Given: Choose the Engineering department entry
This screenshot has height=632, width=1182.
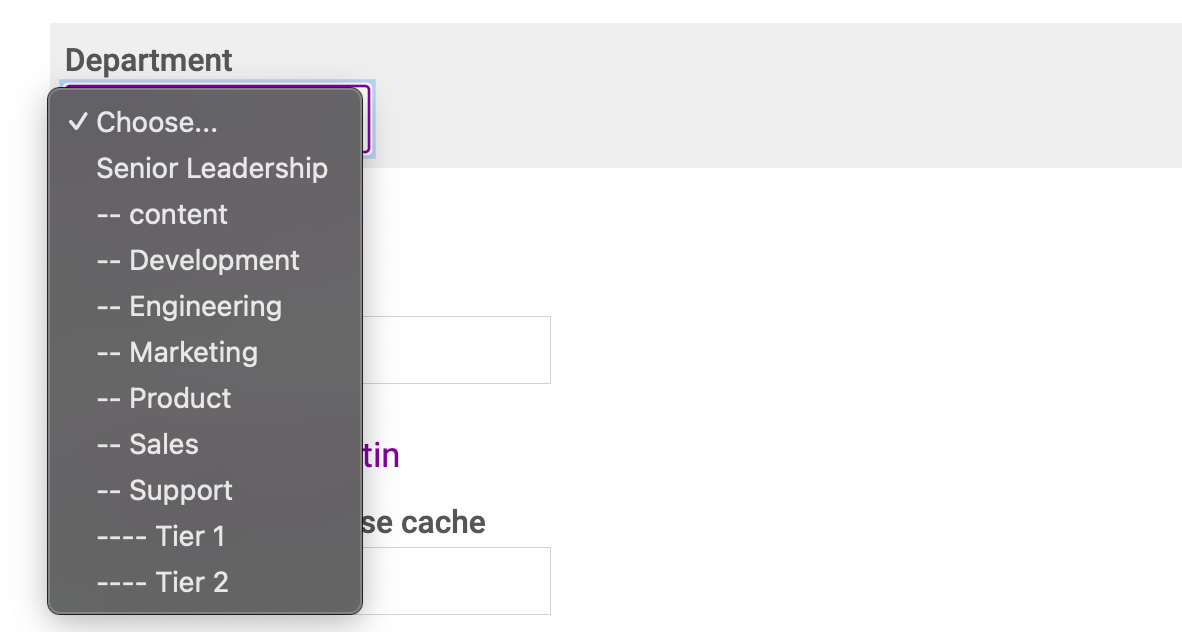Looking at the screenshot, I should click(x=205, y=306).
